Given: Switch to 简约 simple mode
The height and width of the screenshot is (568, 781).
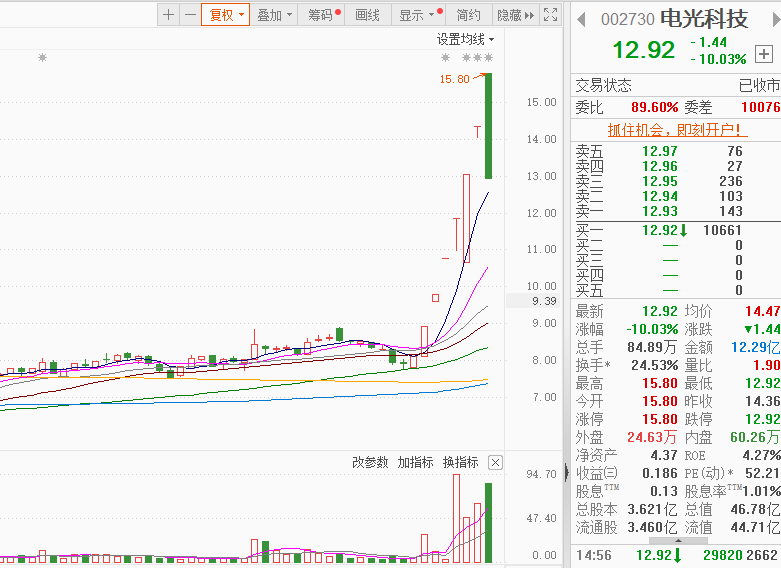Looking at the screenshot, I should click(468, 14).
